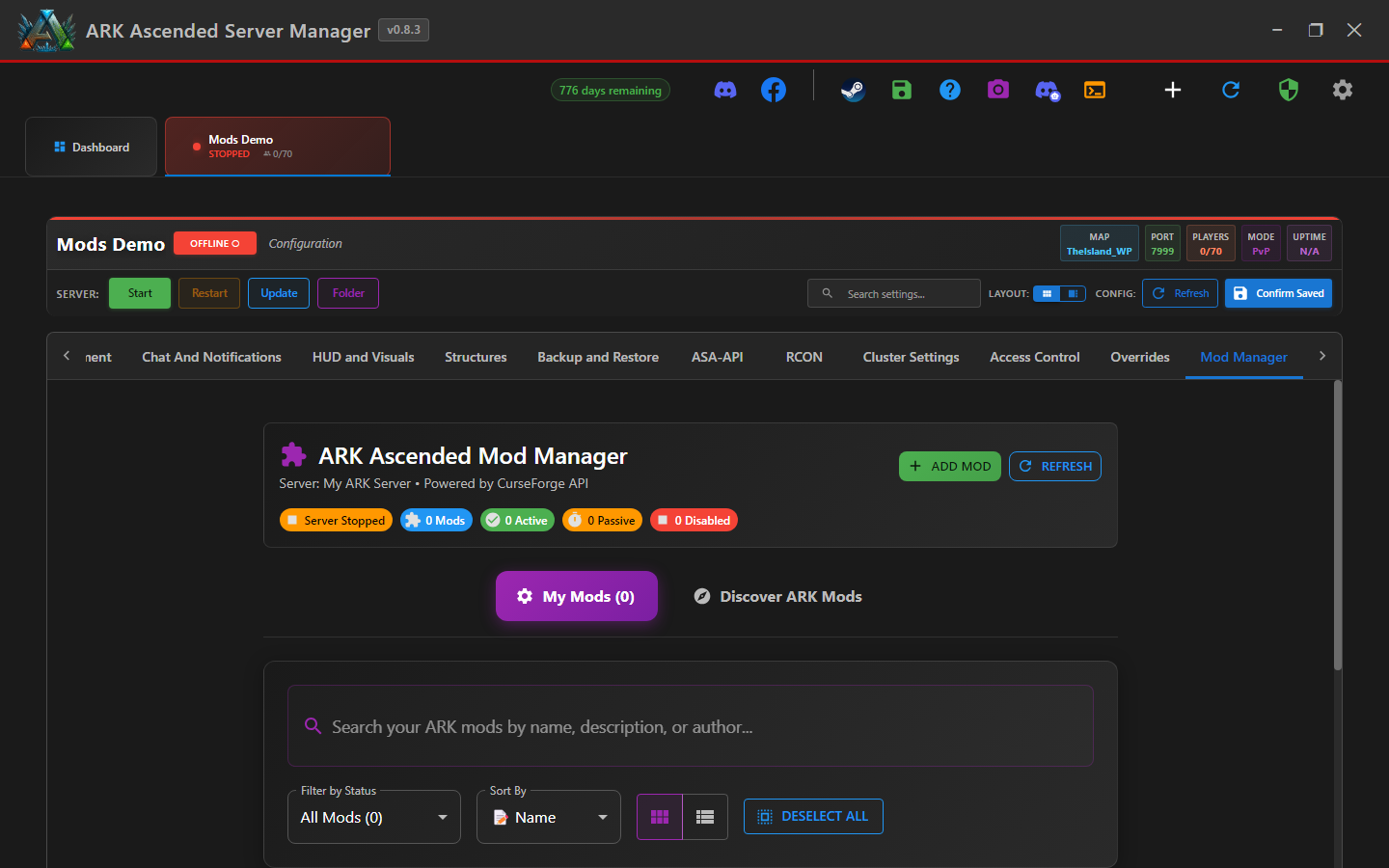This screenshot has height=868, width=1389.
Task: Open the blue help question icon
Action: 950,90
